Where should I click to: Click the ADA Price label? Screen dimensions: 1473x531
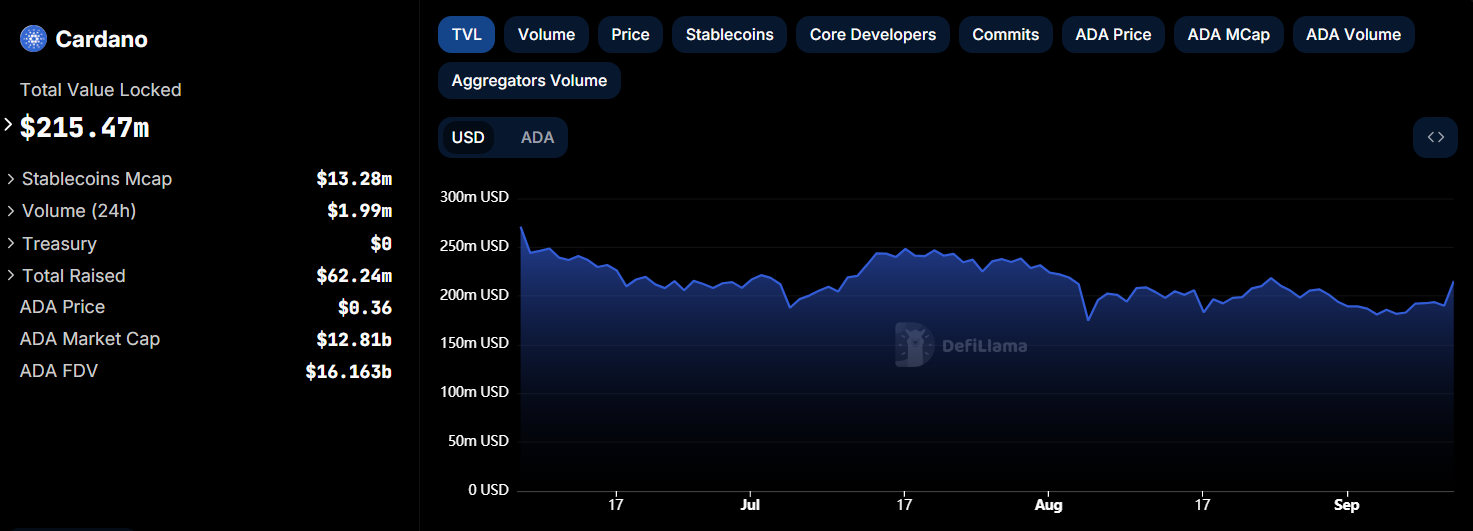[62, 307]
